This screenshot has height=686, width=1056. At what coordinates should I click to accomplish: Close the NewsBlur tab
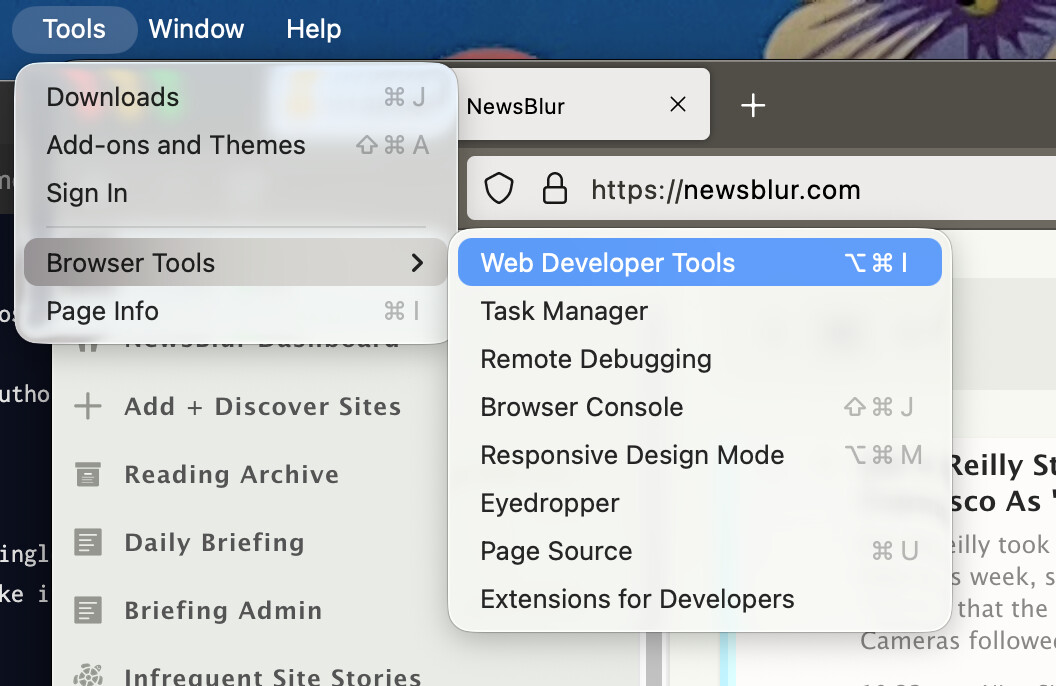pyautogui.click(x=678, y=105)
